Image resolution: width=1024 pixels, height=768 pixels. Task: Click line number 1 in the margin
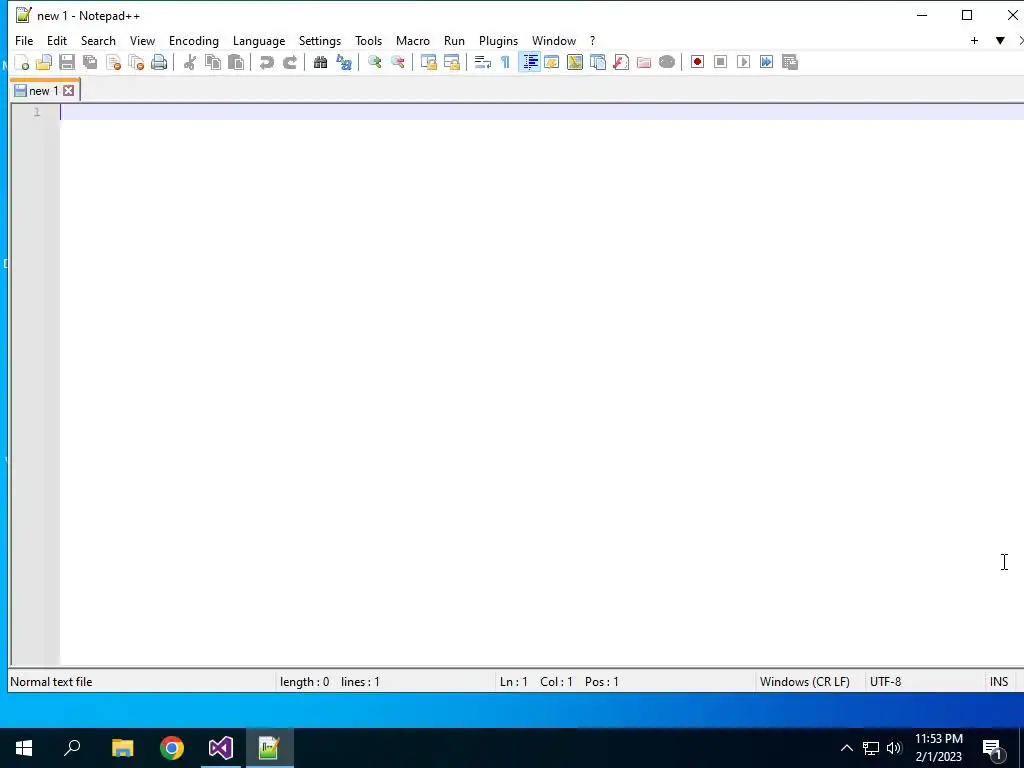coord(37,112)
